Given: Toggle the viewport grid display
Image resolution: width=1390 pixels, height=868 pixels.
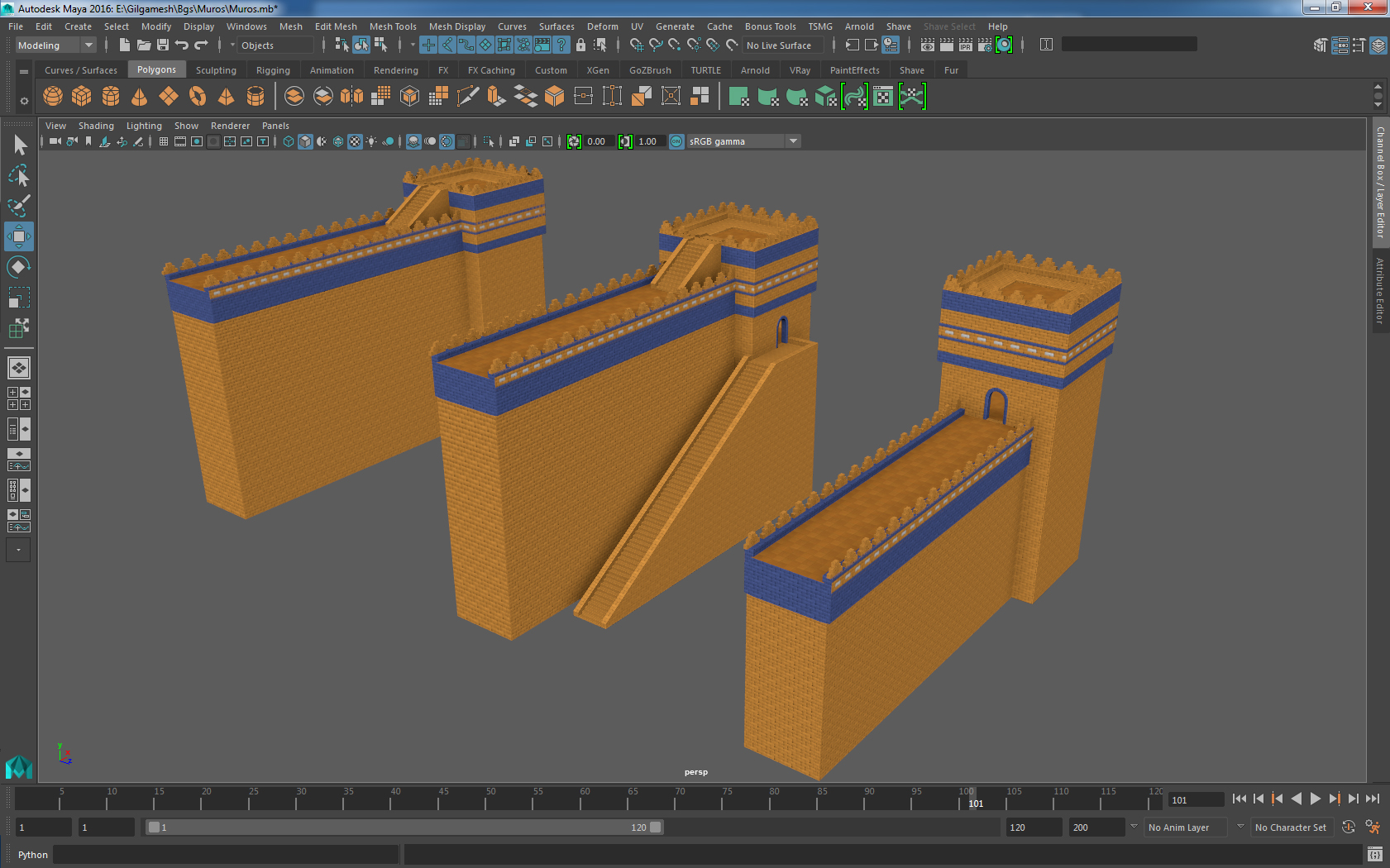Looking at the screenshot, I should (164, 141).
